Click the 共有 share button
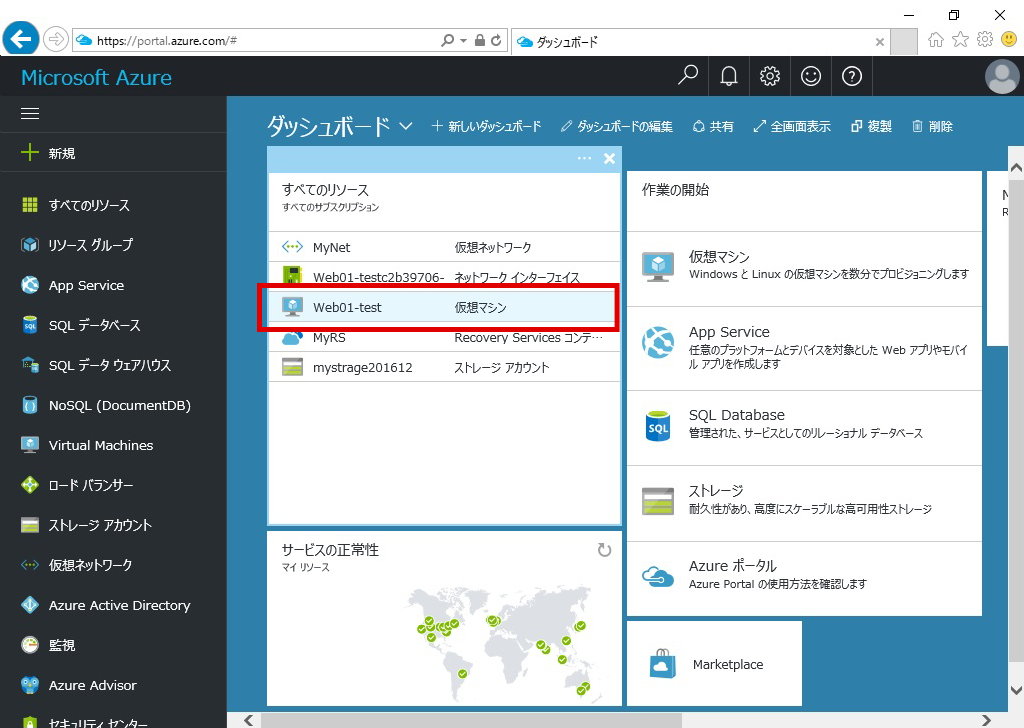1024x728 pixels. tap(712, 126)
